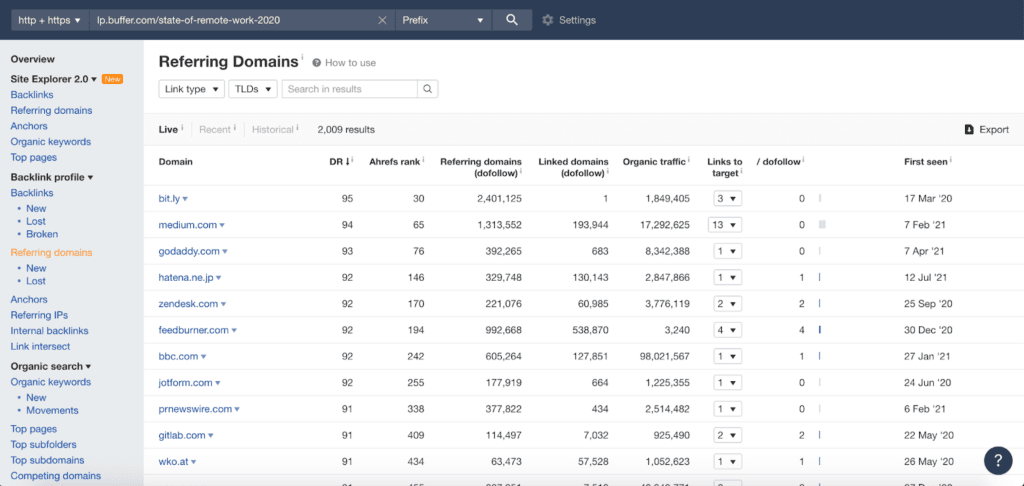
Task: Click the Export file icon
Action: tap(969, 129)
